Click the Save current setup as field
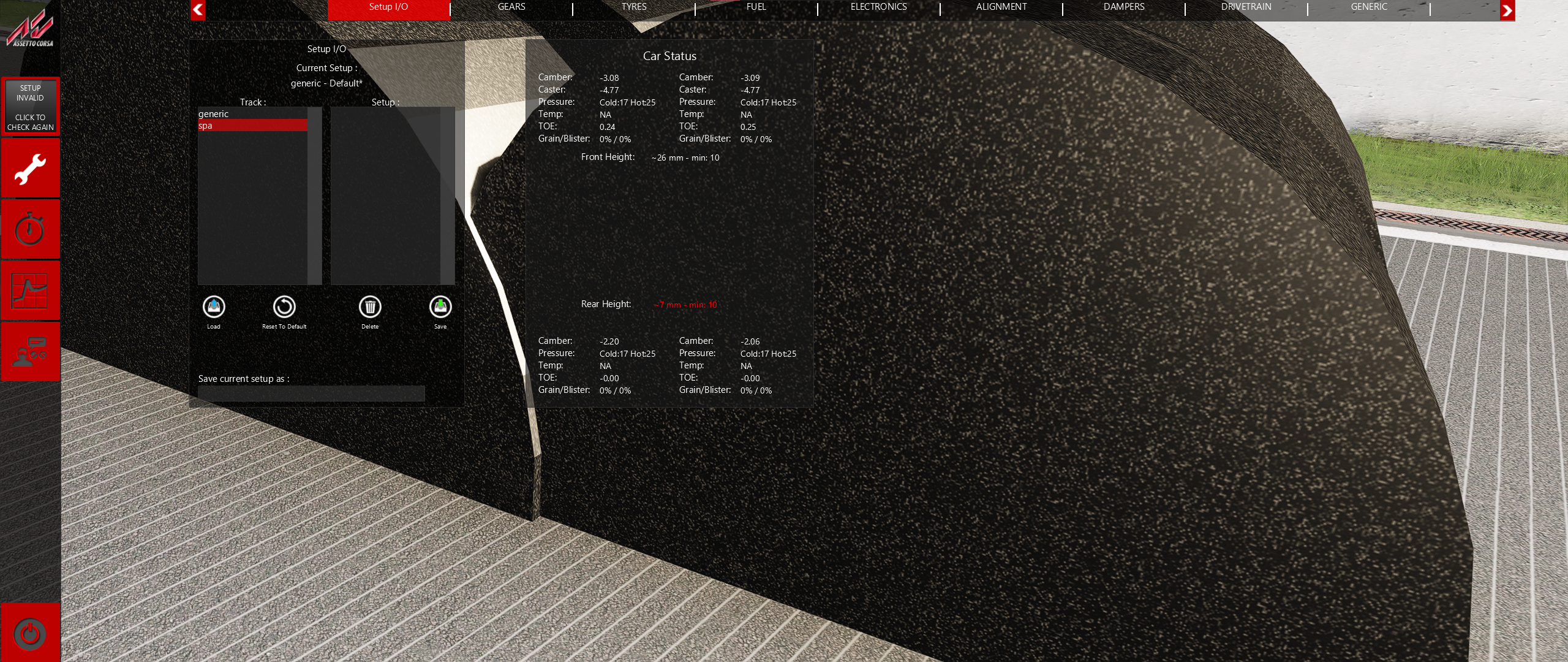The width and height of the screenshot is (1568, 662). click(311, 394)
